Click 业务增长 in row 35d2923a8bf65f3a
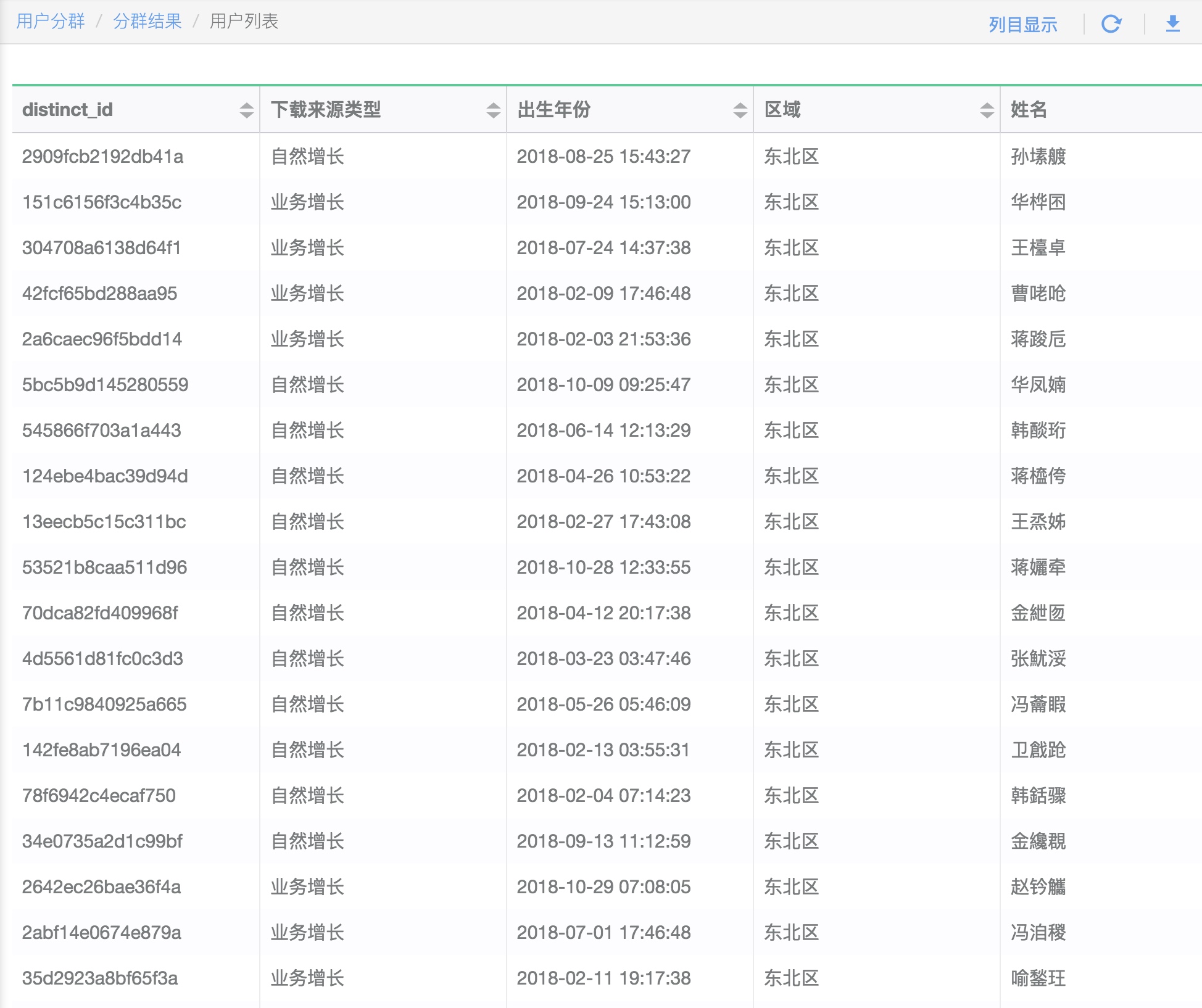This screenshot has height=1008, width=1202. pos(307,978)
